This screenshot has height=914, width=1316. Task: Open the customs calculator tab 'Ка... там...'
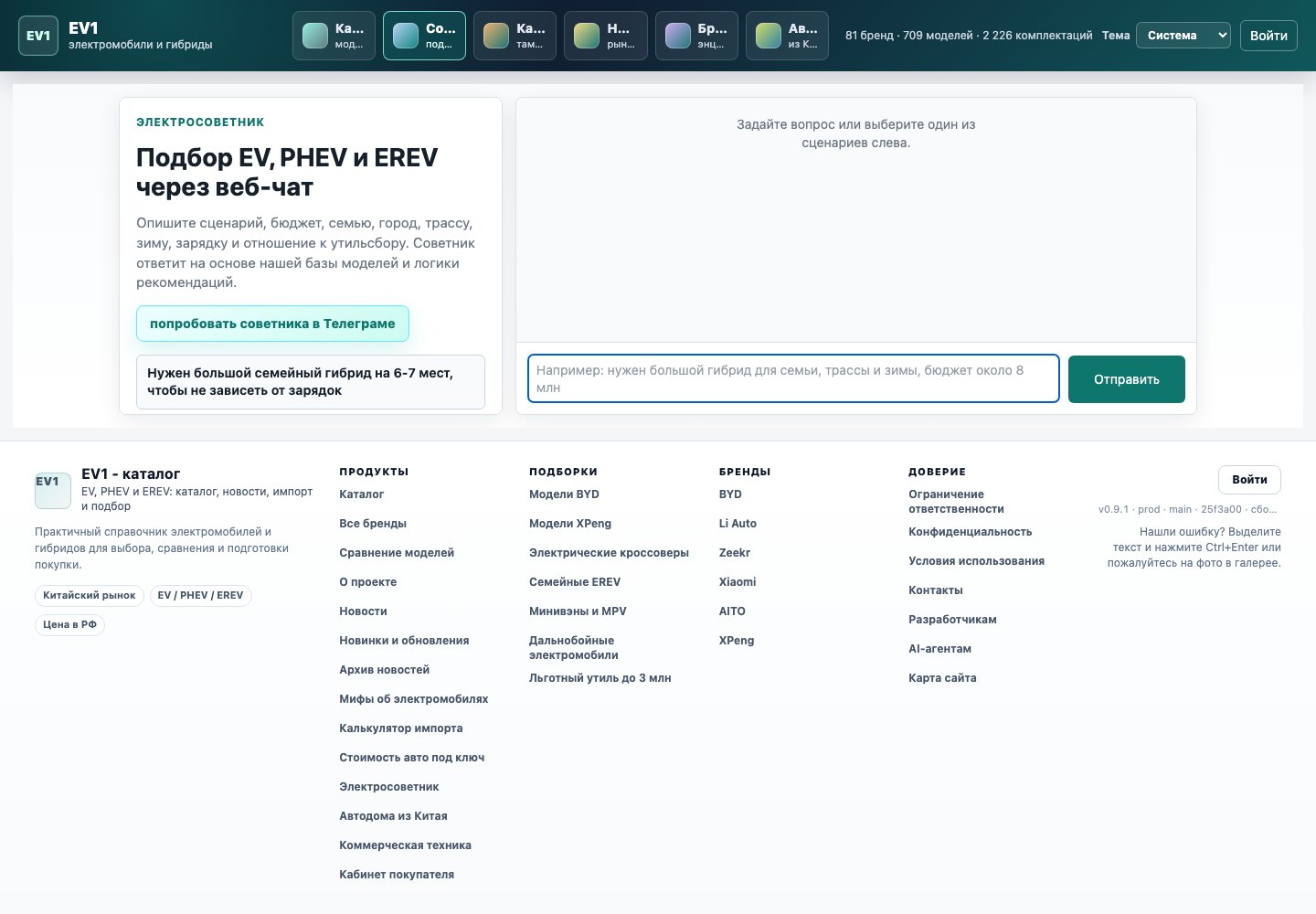515,36
